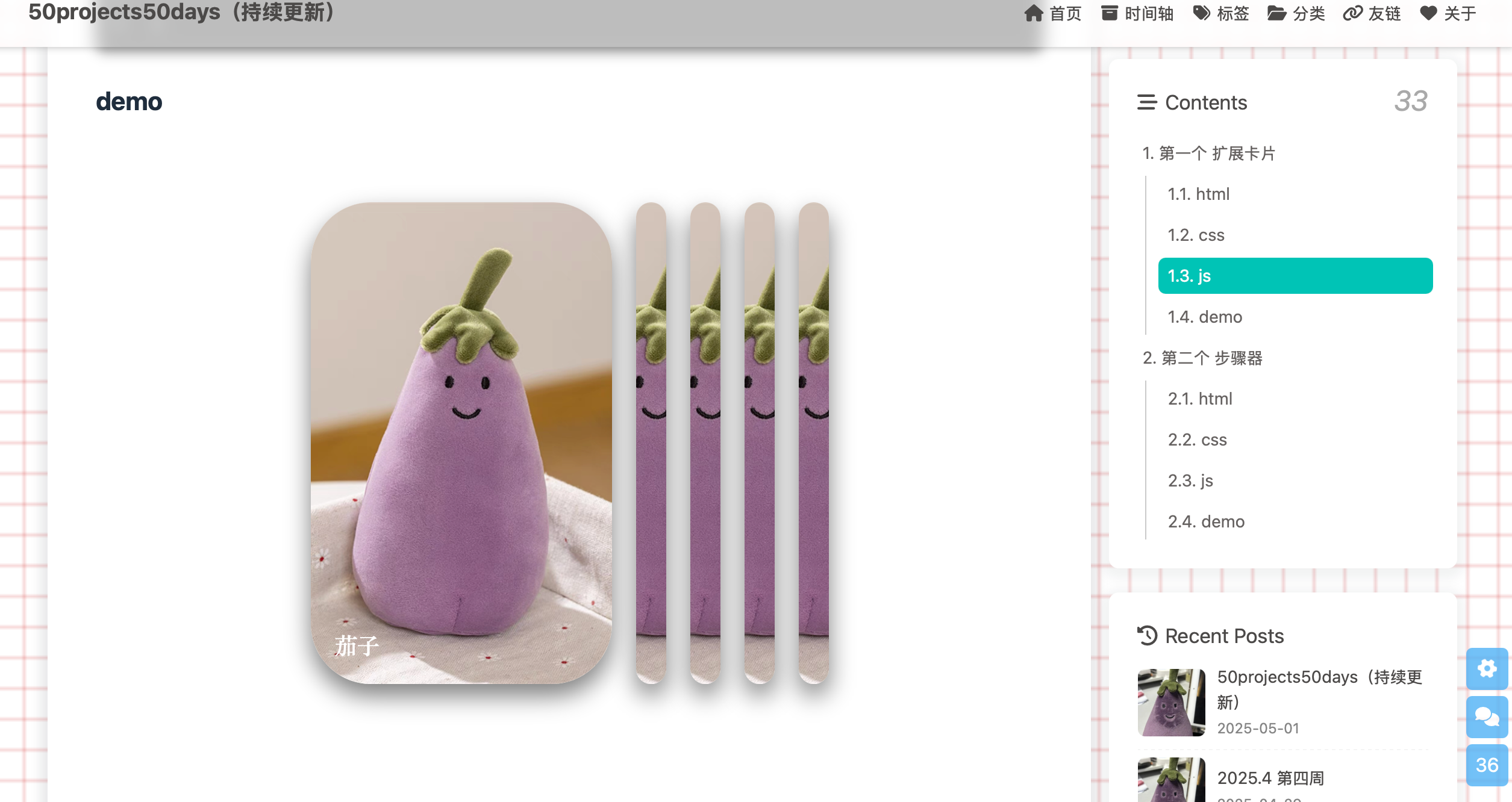
Task: Click the 36 scroll percentage button
Action: coord(1487,765)
